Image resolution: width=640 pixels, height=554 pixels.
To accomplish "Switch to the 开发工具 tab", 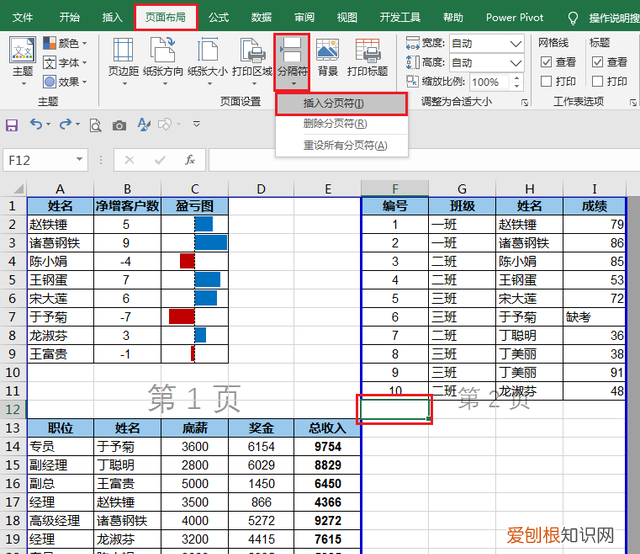I will (400, 18).
